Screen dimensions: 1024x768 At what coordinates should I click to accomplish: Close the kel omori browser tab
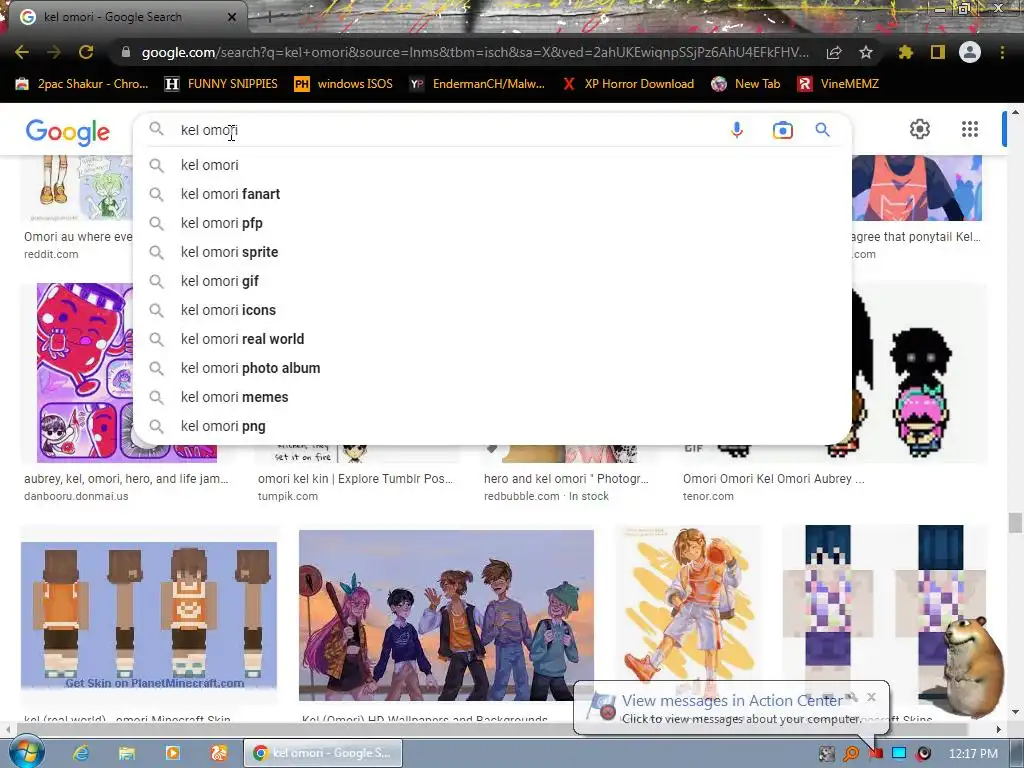pos(232,17)
